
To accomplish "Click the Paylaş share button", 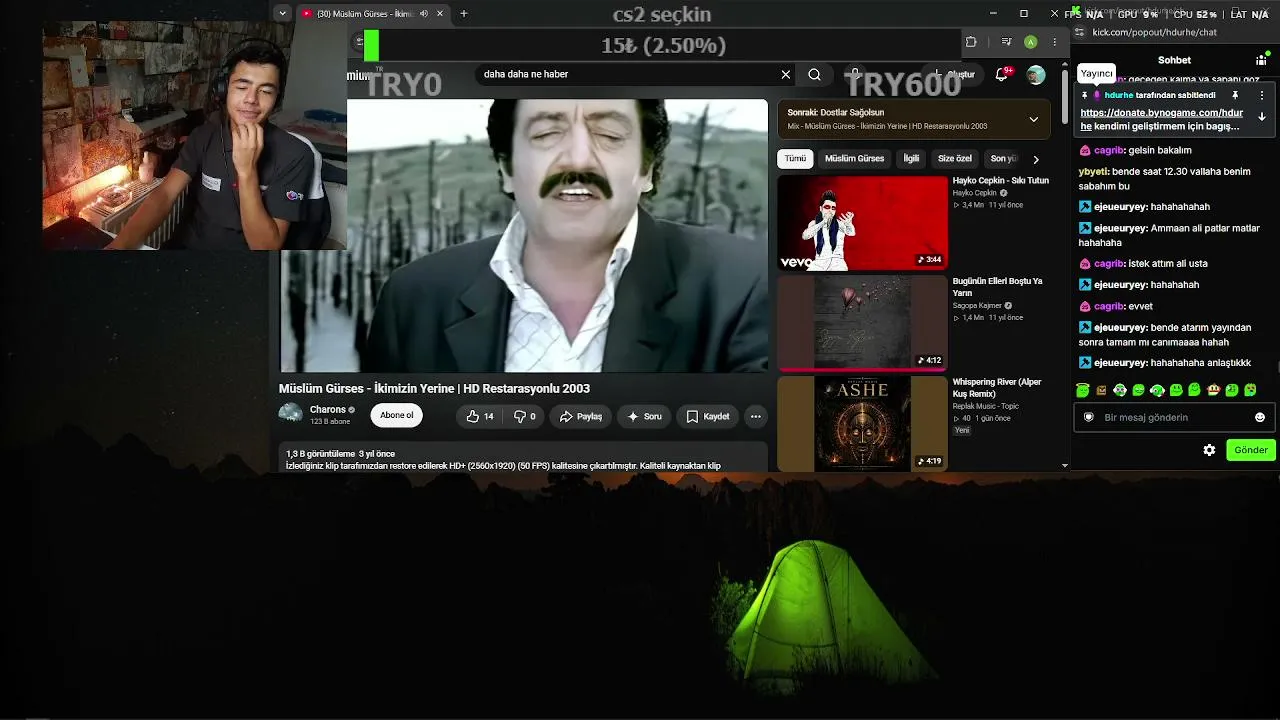I will coord(581,416).
